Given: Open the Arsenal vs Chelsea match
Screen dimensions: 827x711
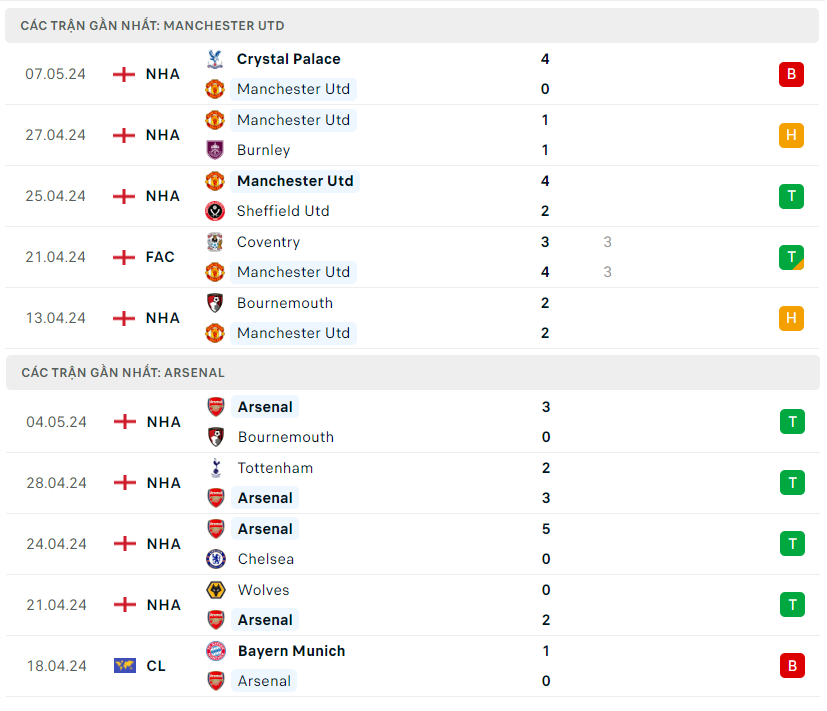Looking at the screenshot, I should (x=400, y=544).
